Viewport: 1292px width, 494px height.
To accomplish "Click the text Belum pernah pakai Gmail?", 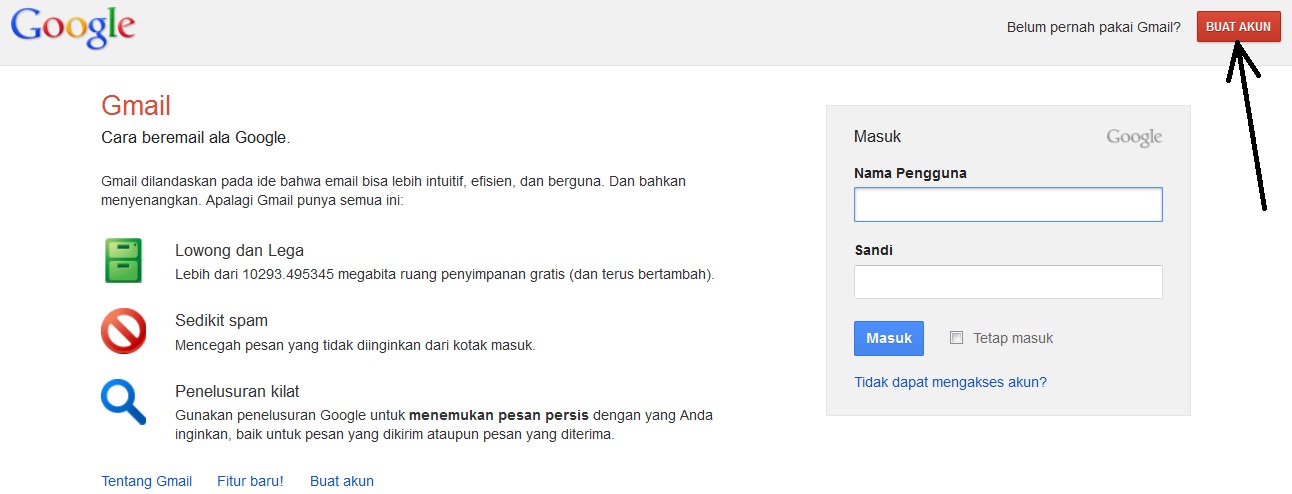I will tap(1094, 27).
